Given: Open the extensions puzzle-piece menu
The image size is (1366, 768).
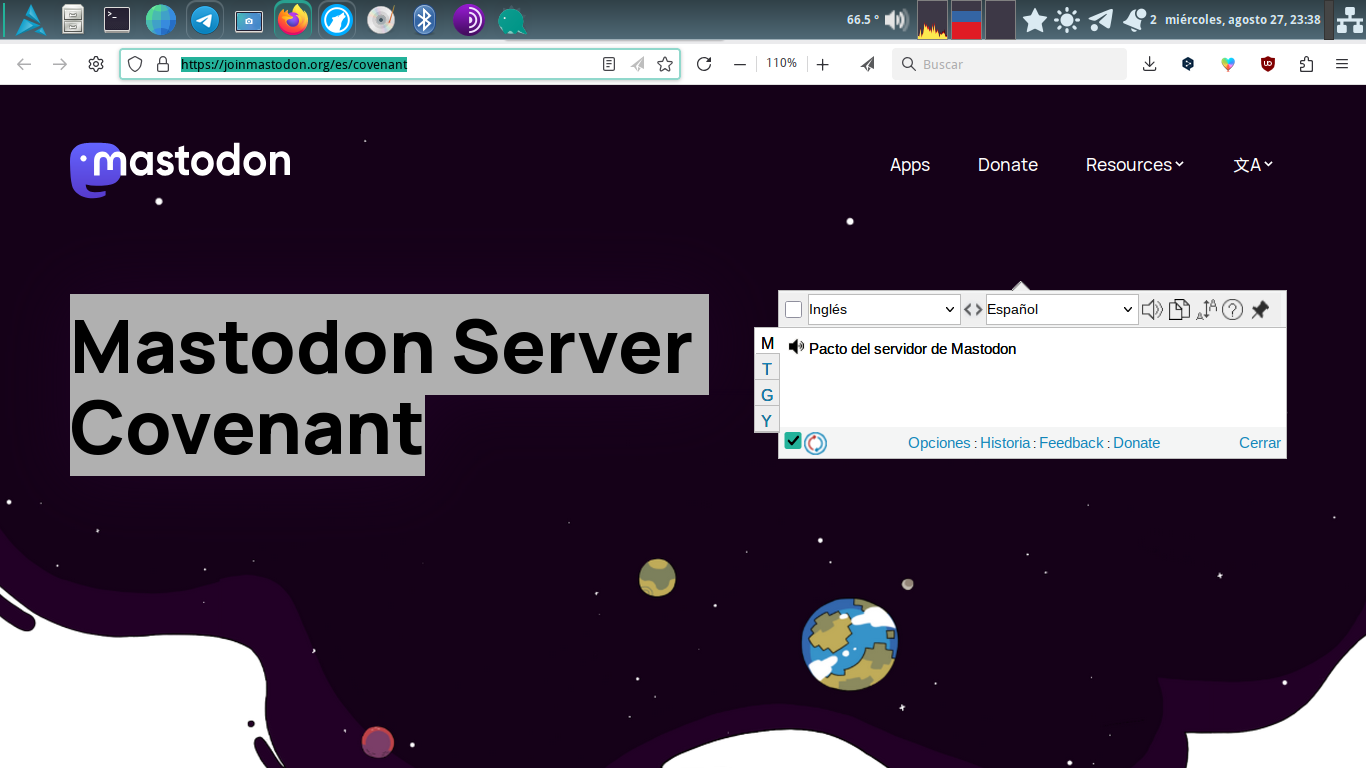Looking at the screenshot, I should pos(1306,64).
